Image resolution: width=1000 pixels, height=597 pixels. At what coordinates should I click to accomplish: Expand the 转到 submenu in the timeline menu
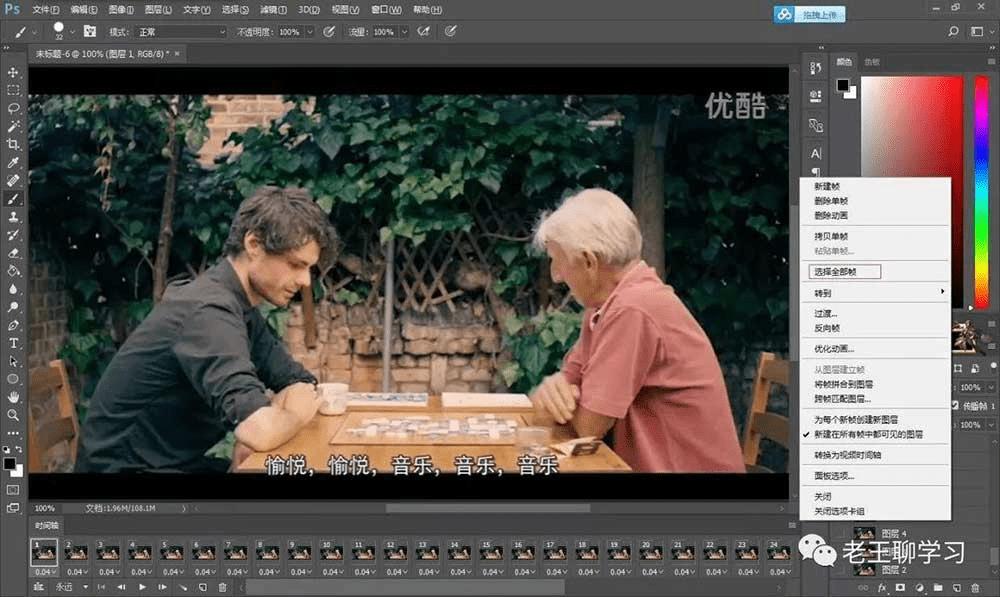[875, 293]
